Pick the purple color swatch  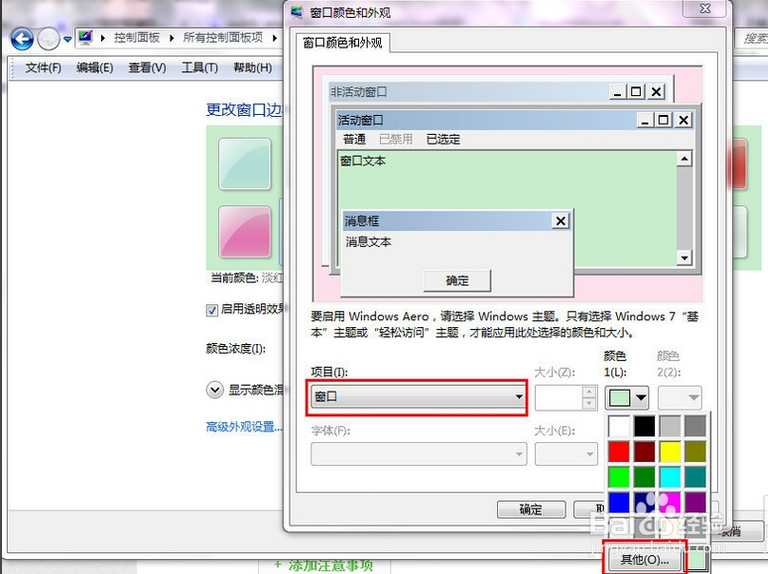(695, 502)
